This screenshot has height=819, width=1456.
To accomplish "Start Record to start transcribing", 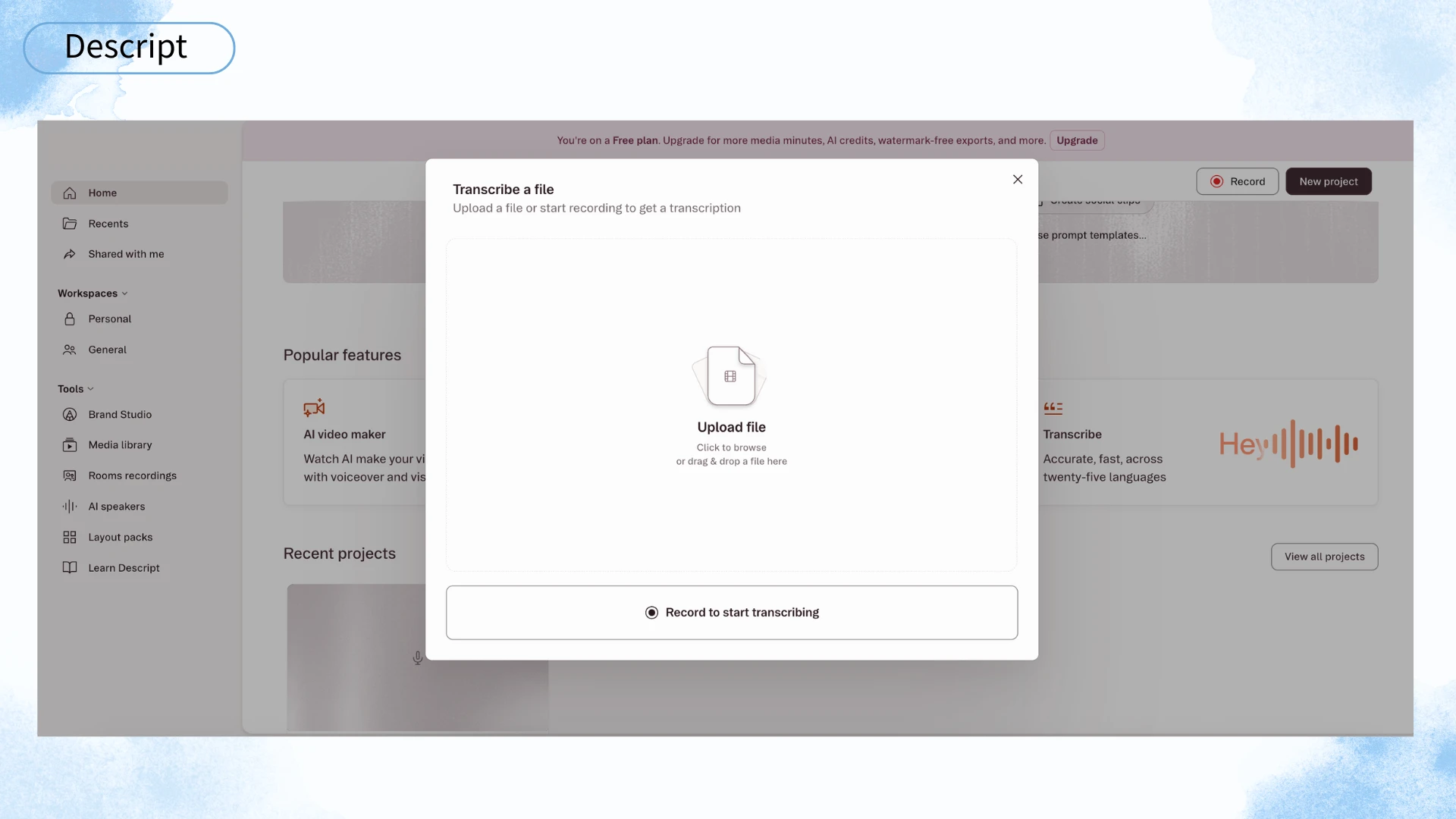I will pos(732,613).
